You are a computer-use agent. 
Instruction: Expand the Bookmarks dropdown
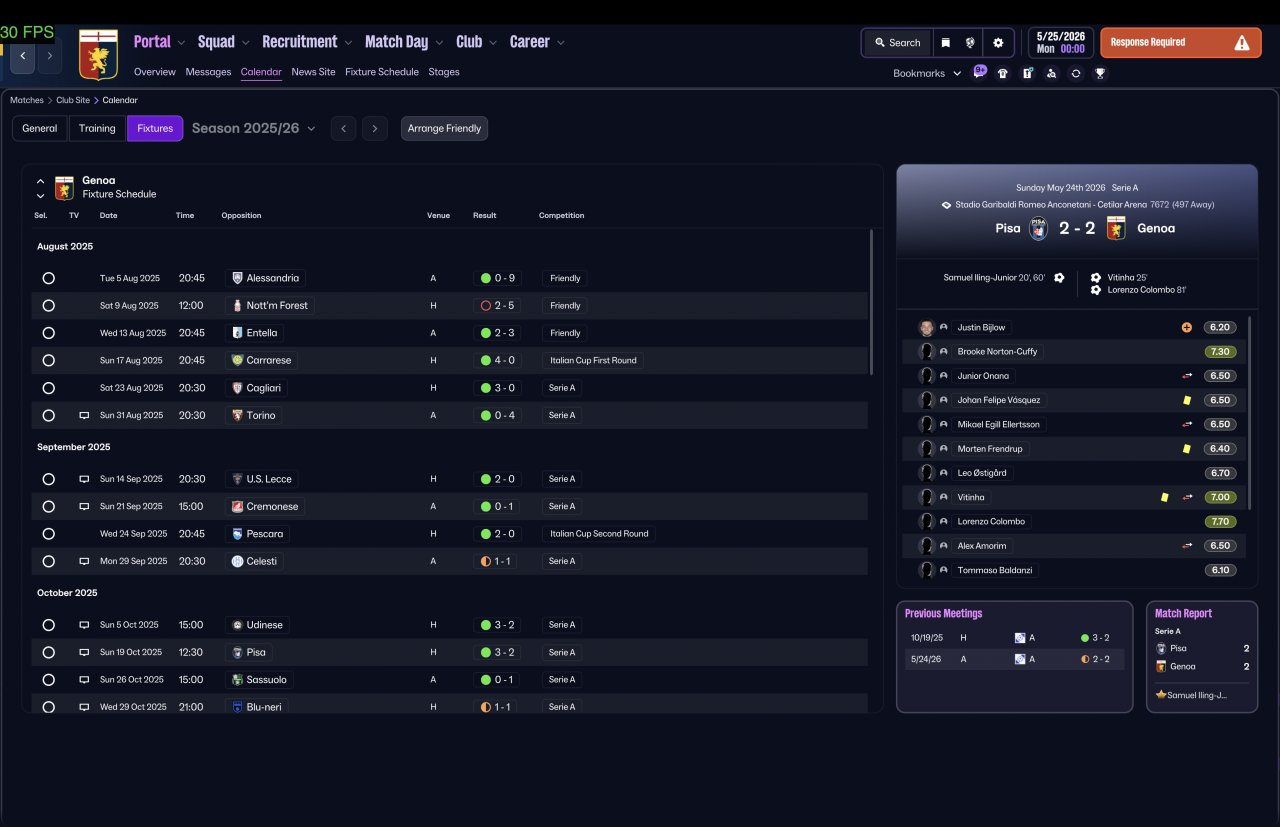click(927, 73)
